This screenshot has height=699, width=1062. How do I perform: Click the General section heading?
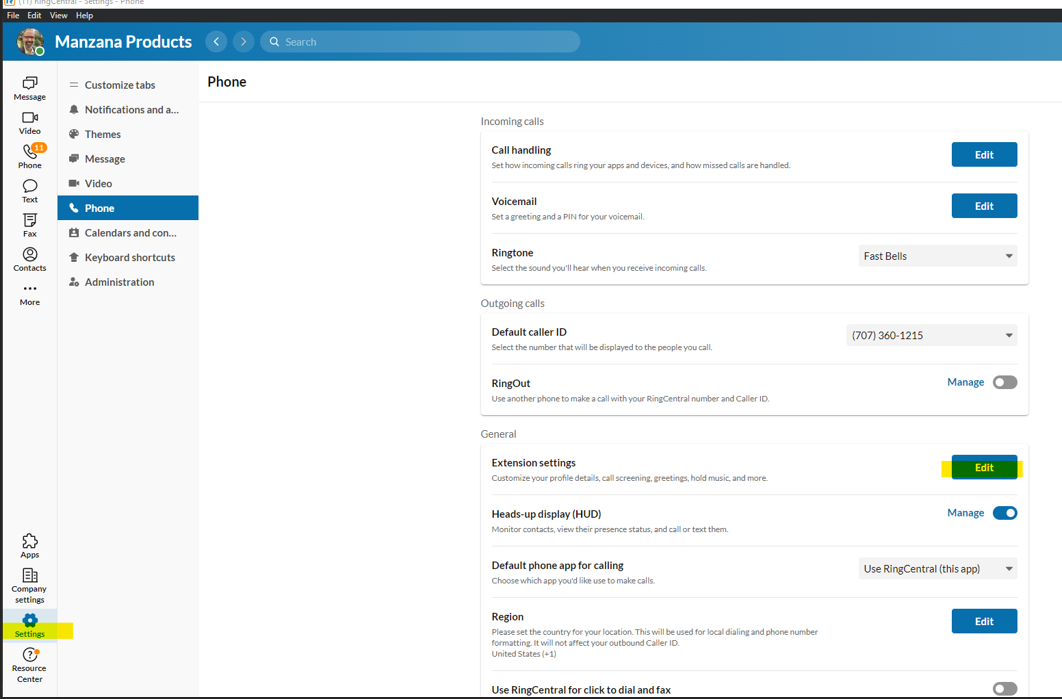pyautogui.click(x=498, y=434)
